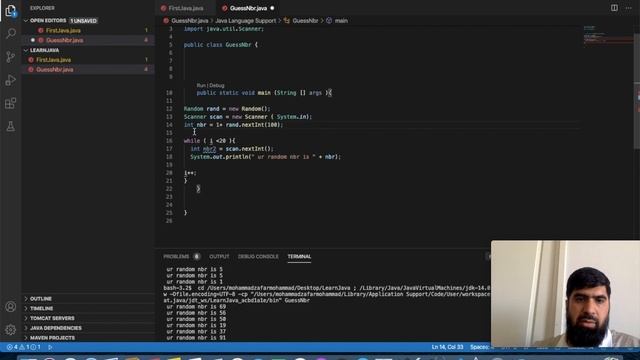Screen dimensions: 640x360
Task: Click Debug code lens above main
Action: coord(217,86)
